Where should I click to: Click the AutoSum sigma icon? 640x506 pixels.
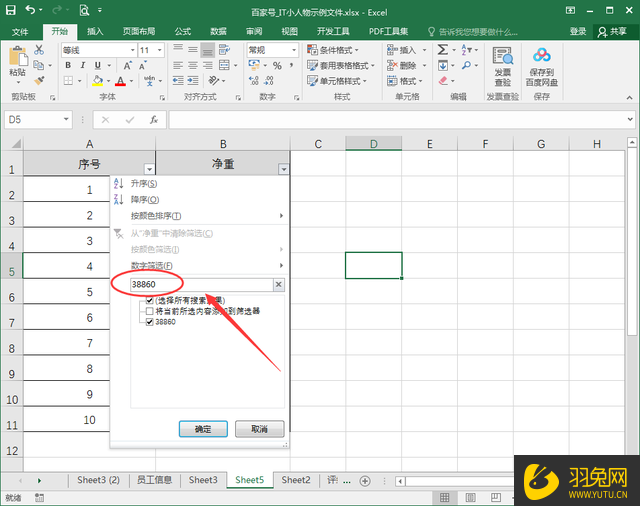point(443,50)
